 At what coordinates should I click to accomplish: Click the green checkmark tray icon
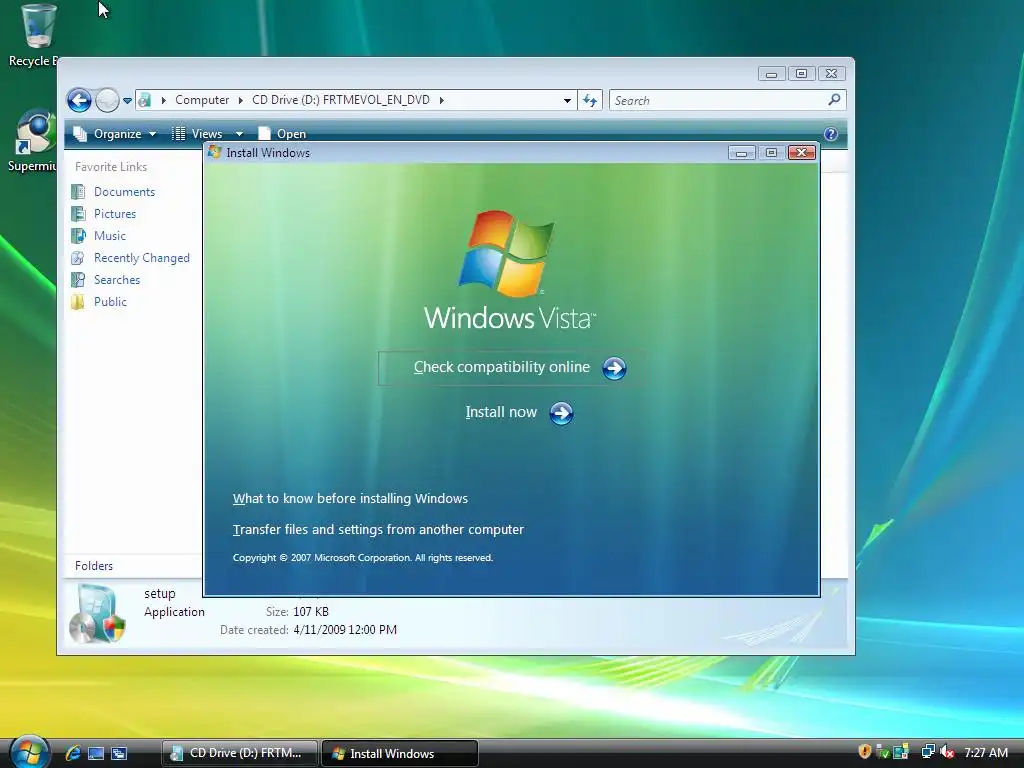tap(882, 752)
